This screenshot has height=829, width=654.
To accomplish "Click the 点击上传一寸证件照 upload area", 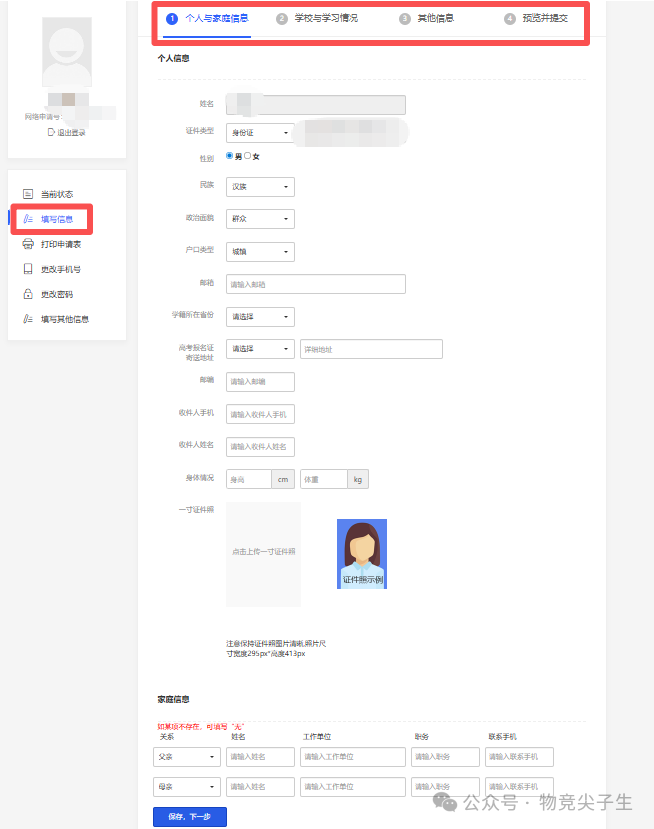I will click(x=263, y=553).
